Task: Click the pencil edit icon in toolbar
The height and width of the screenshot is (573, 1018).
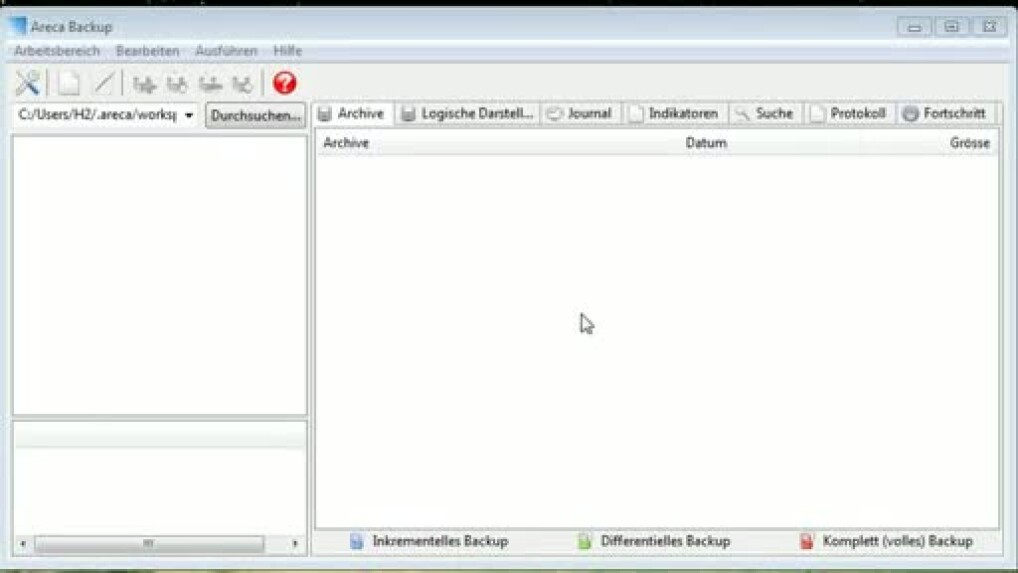Action: coord(104,84)
